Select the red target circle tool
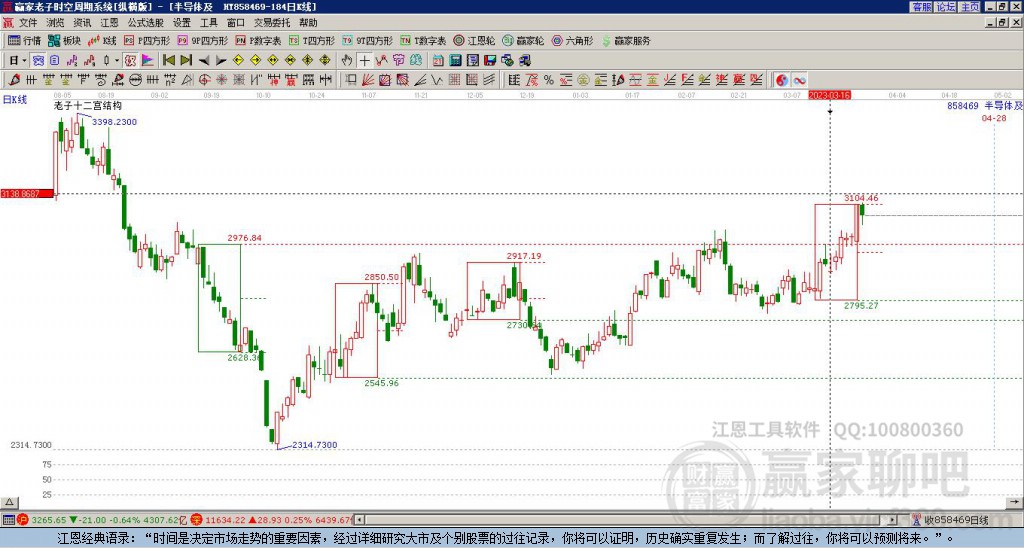This screenshot has height=548, width=1024. pos(204,80)
